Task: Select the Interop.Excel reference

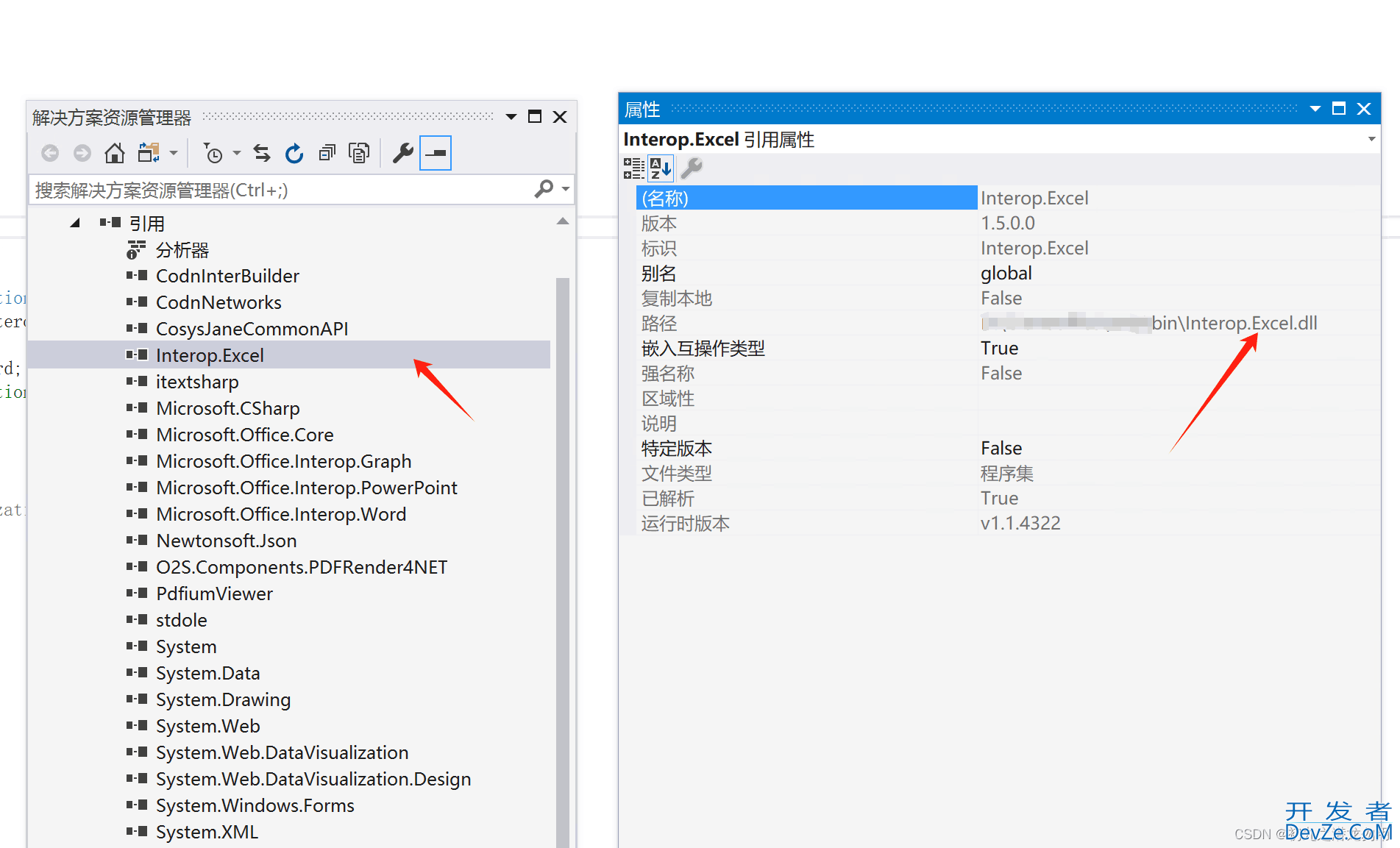Action: pos(210,355)
